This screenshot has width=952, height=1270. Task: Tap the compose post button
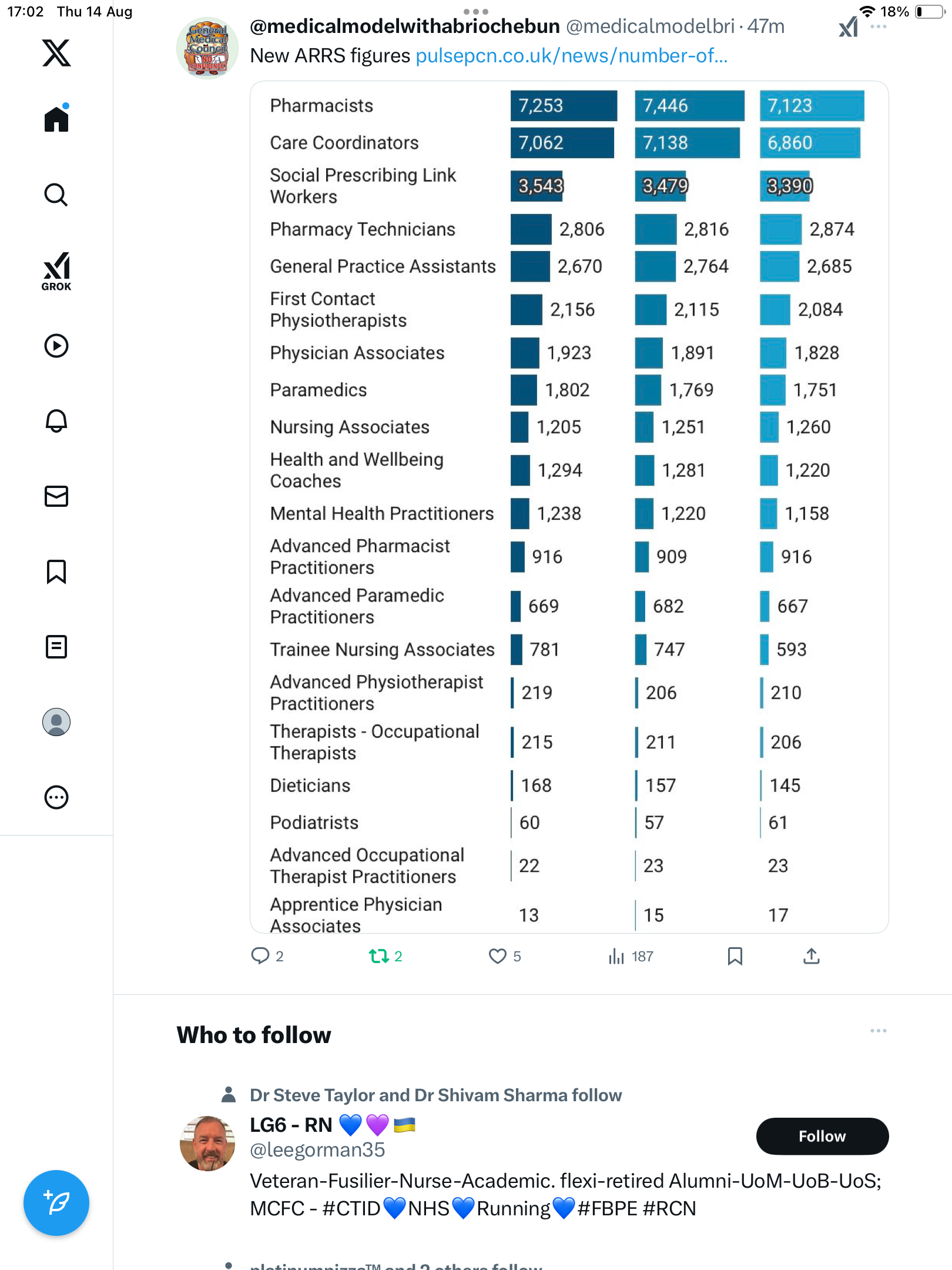56,1203
